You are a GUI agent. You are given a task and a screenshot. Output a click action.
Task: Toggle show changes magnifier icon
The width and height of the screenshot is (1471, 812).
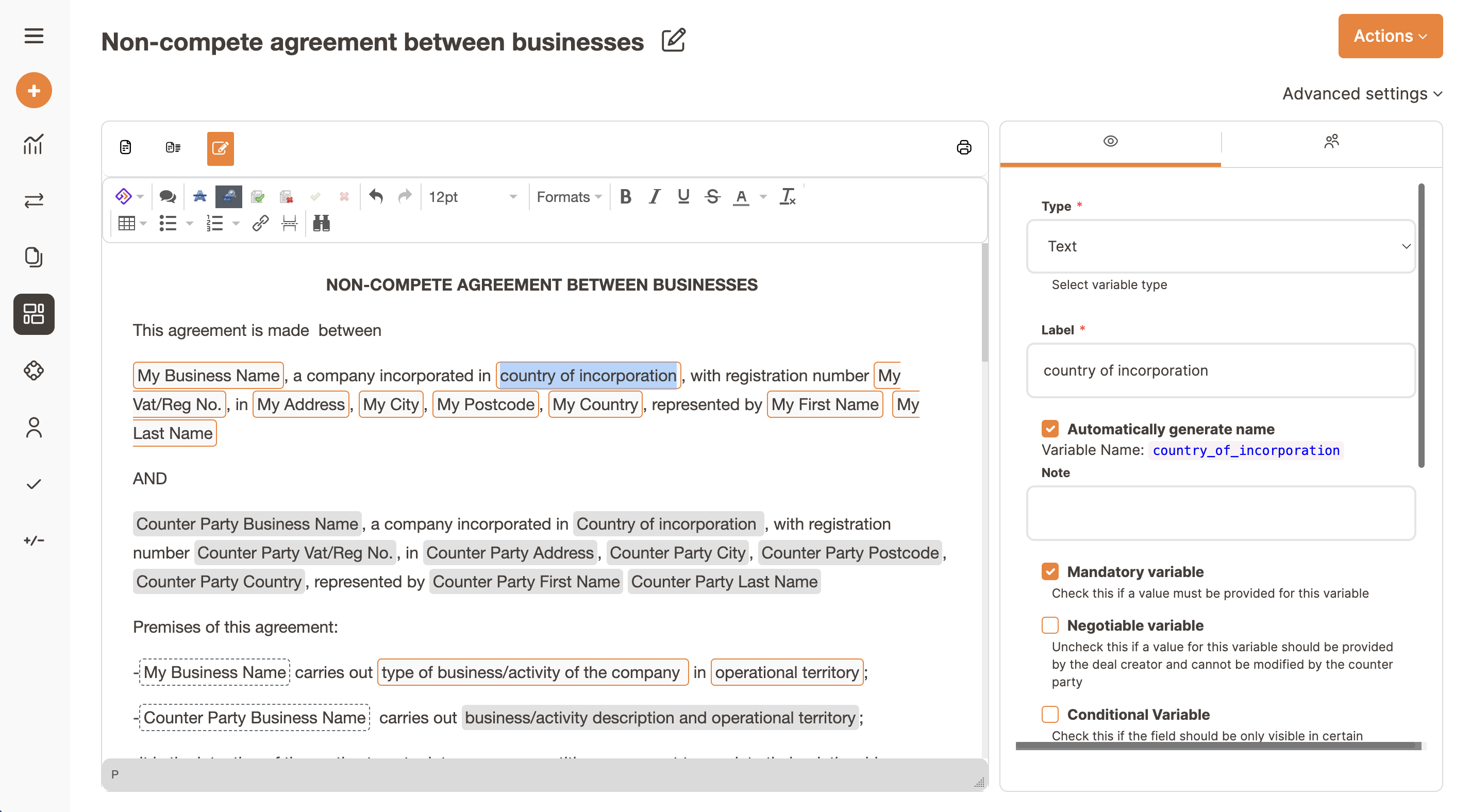click(x=228, y=196)
